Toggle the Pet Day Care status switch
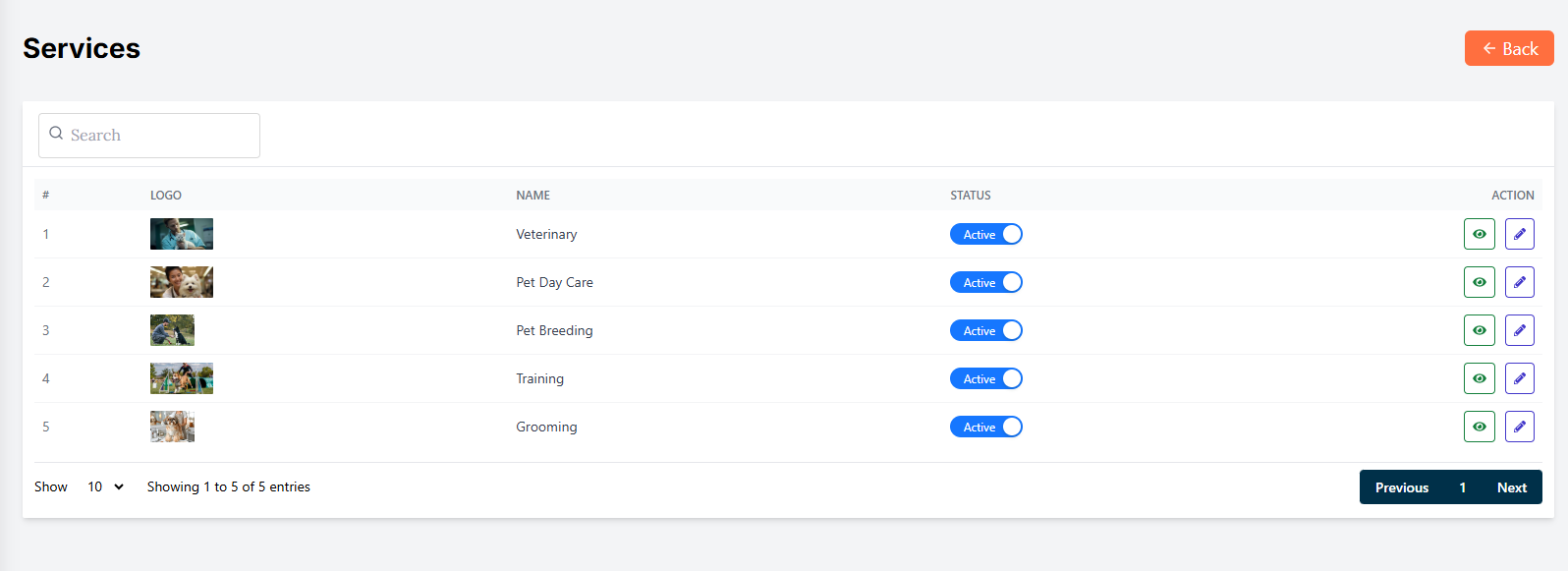The height and width of the screenshot is (571, 1568). pyautogui.click(x=985, y=282)
